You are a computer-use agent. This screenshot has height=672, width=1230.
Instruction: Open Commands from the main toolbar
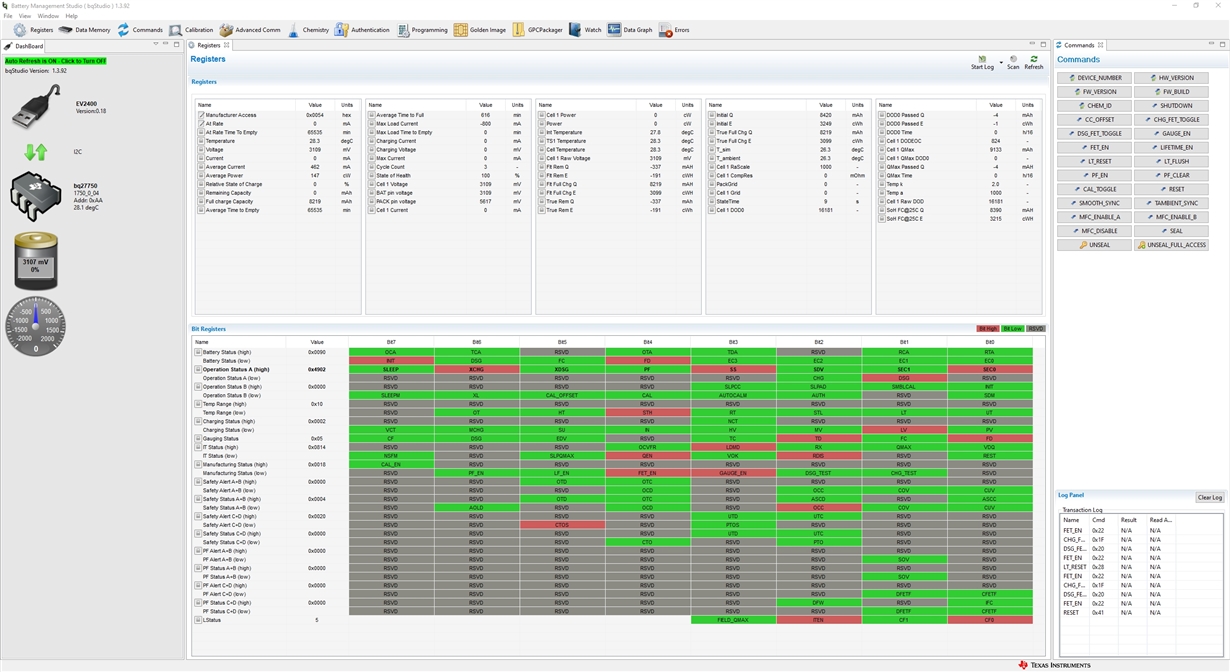click(x=139, y=30)
